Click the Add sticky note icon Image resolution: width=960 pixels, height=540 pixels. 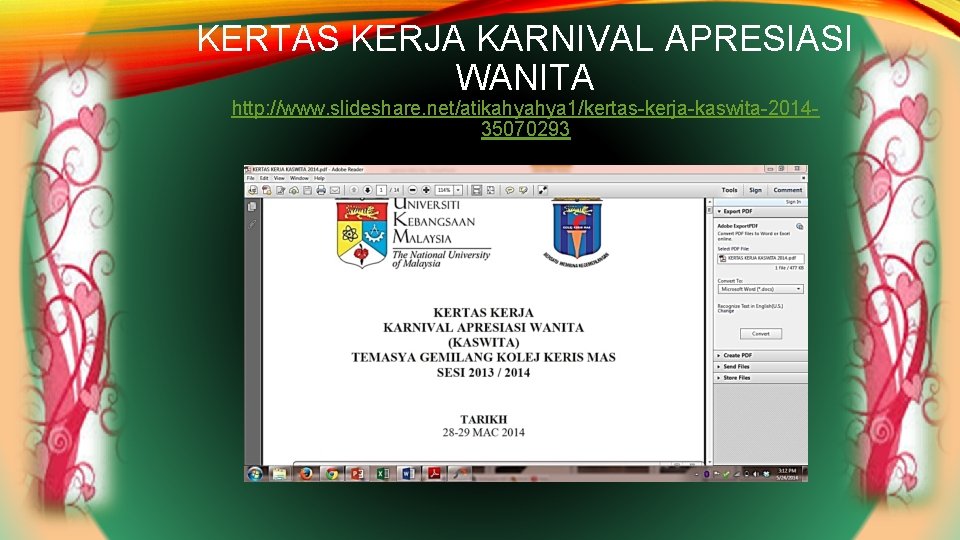(509, 190)
